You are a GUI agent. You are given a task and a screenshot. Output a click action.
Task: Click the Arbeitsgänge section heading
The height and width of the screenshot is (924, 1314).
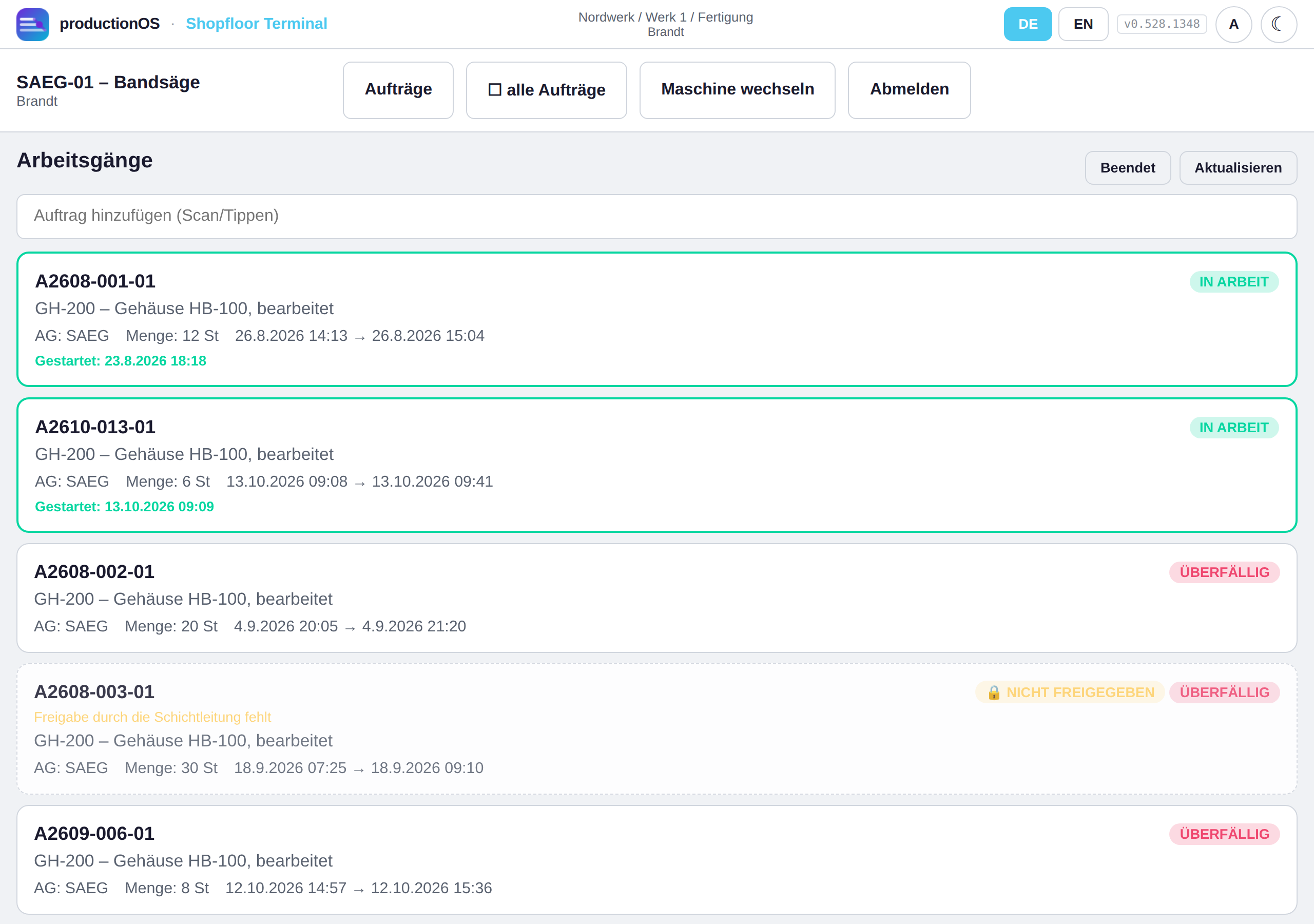[x=85, y=160]
